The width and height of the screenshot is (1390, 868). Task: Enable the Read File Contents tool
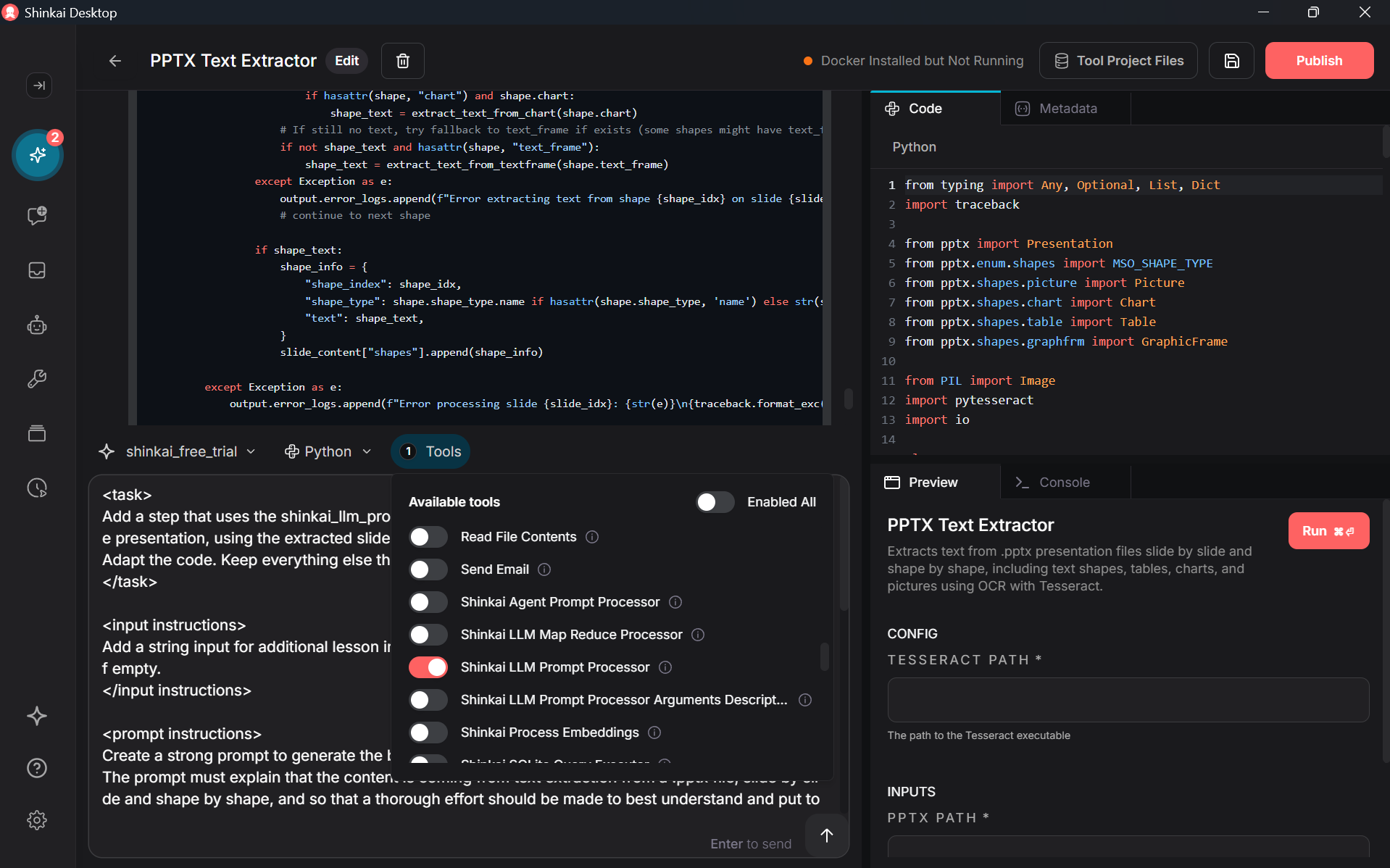coord(428,537)
